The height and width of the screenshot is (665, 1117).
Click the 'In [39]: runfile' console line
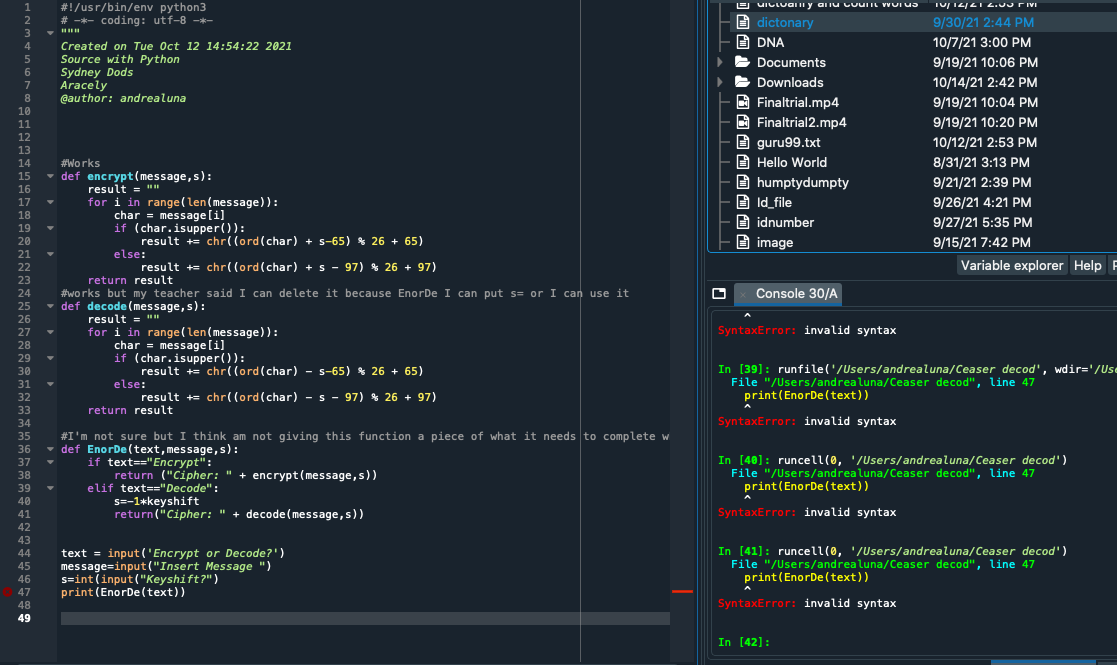[917, 369]
